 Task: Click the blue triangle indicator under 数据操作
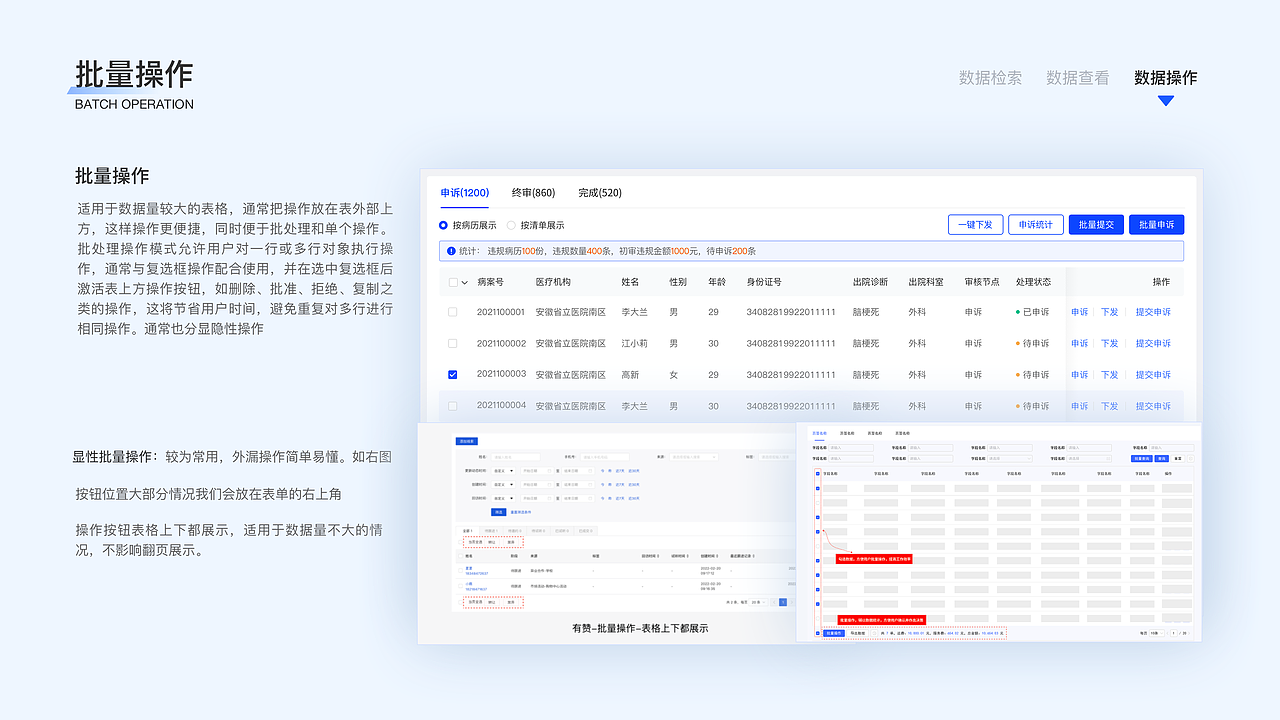tap(1165, 100)
